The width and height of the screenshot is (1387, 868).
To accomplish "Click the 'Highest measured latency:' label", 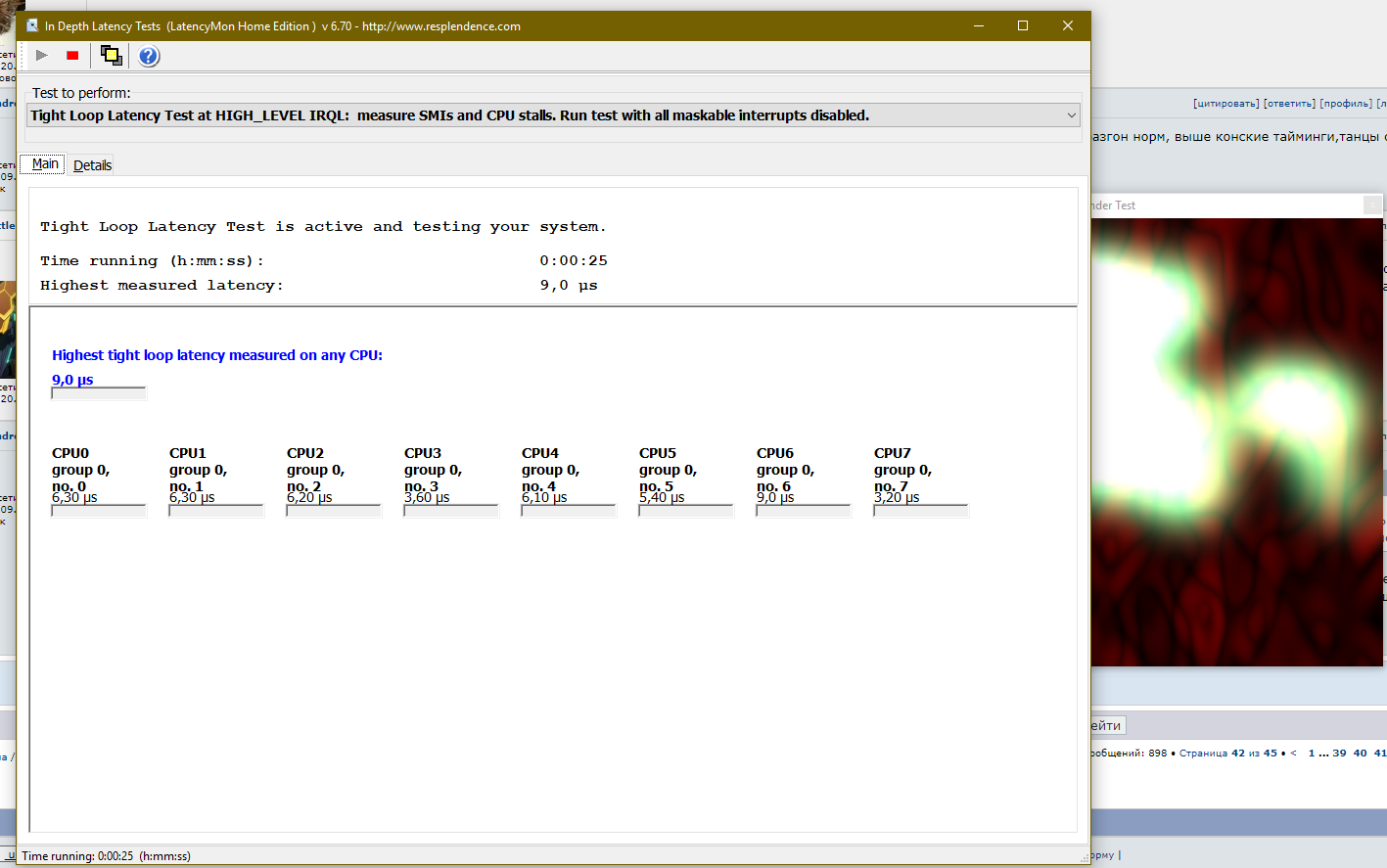I will (162, 286).
